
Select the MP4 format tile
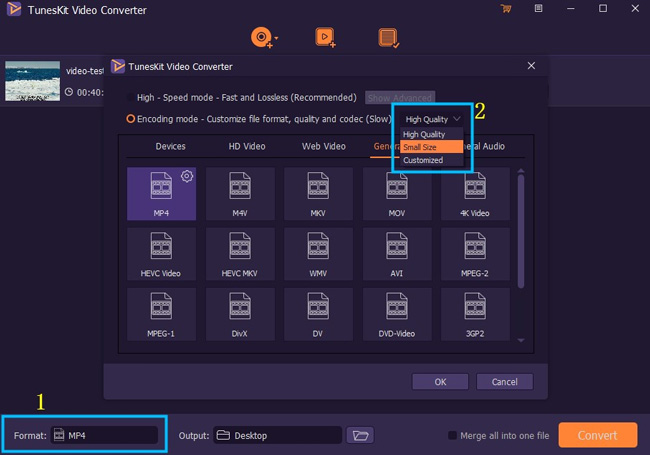tap(161, 194)
